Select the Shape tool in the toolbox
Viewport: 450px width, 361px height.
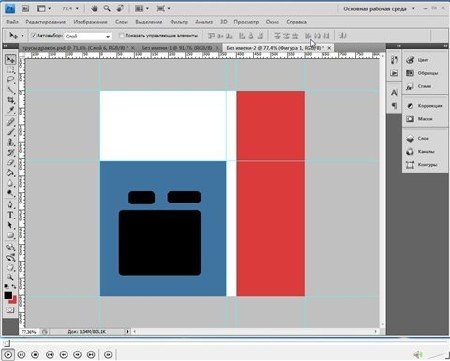[10, 235]
